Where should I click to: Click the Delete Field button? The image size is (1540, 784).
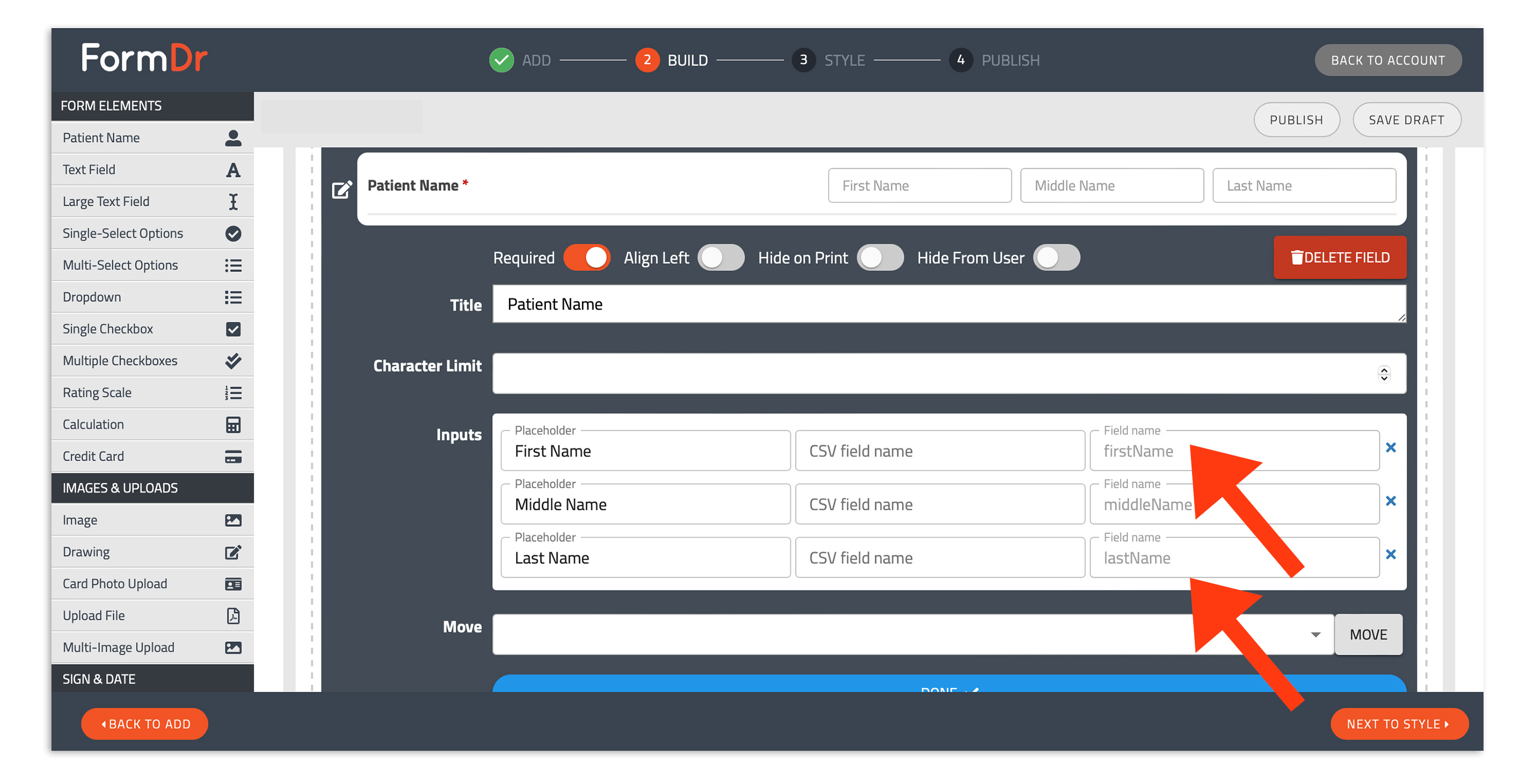click(x=1339, y=258)
